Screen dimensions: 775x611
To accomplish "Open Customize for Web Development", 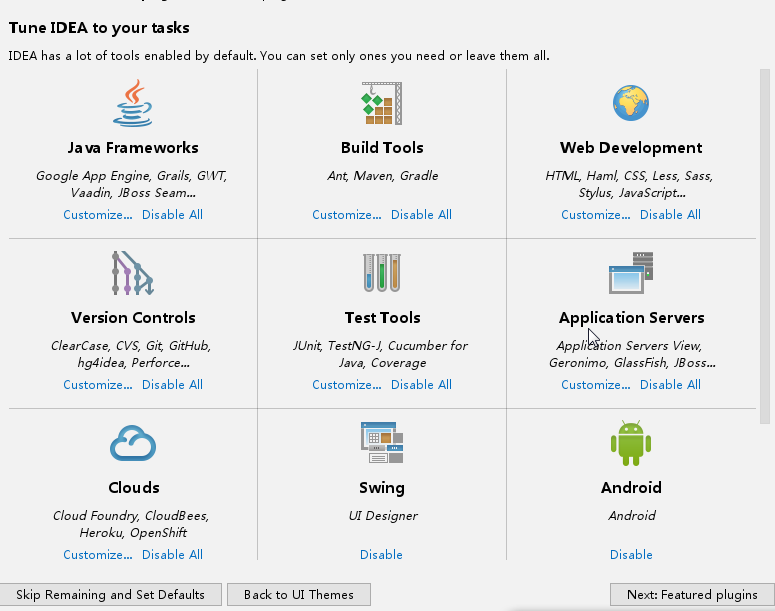I will coord(596,215).
